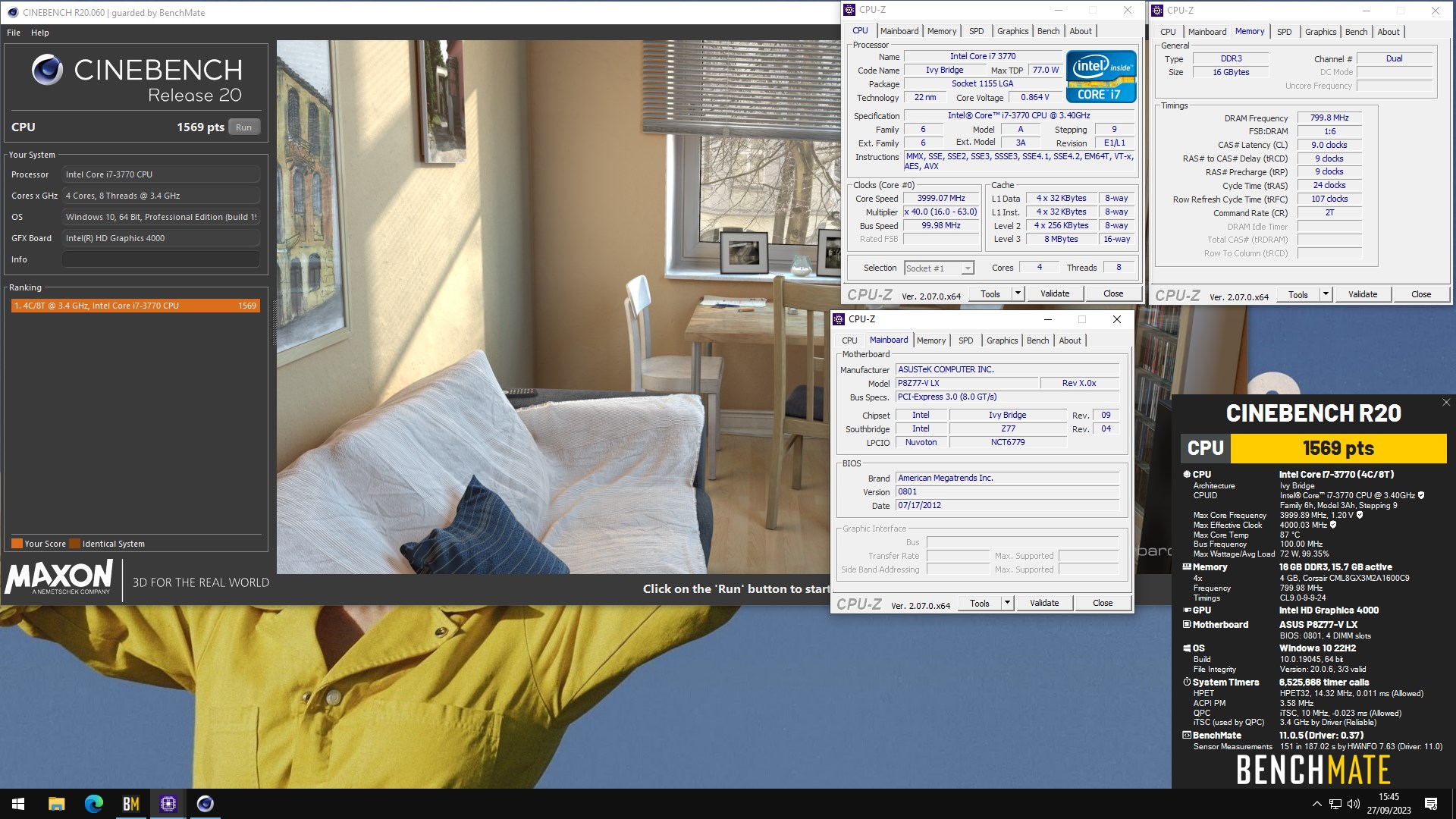This screenshot has width=1456, height=819.
Task: Click the Motherboard section icon in BenchMate panel
Action: coord(1187,624)
